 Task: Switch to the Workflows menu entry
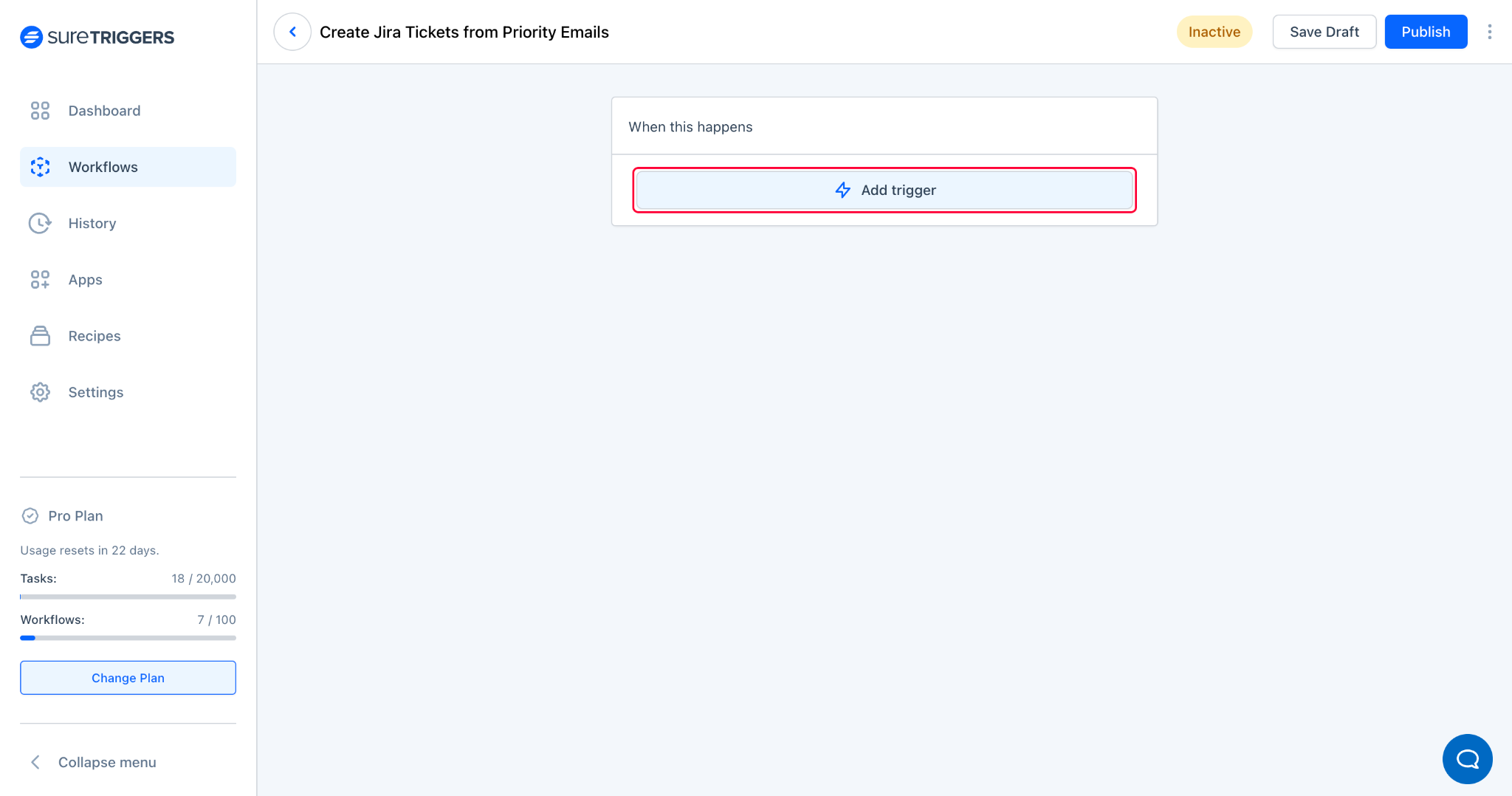(x=103, y=167)
